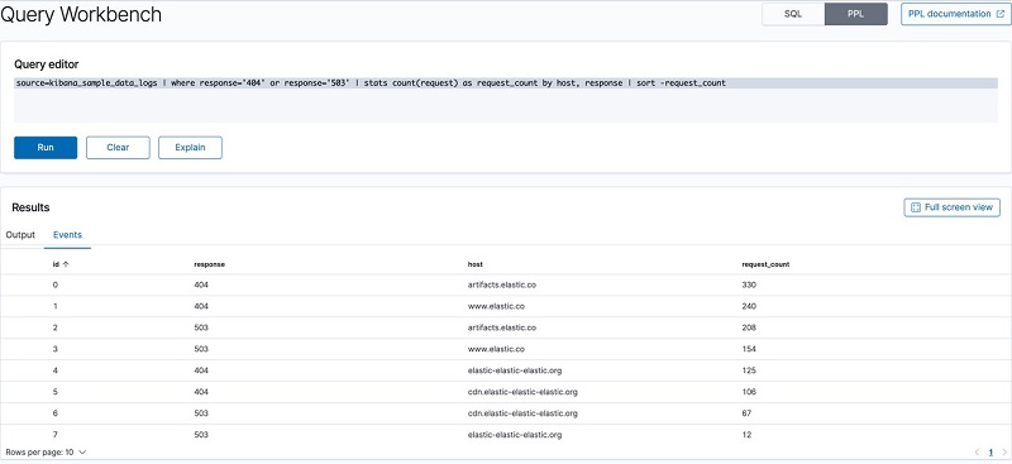Switch to the Output tab
The width and height of the screenshot is (1012, 464).
(x=21, y=235)
